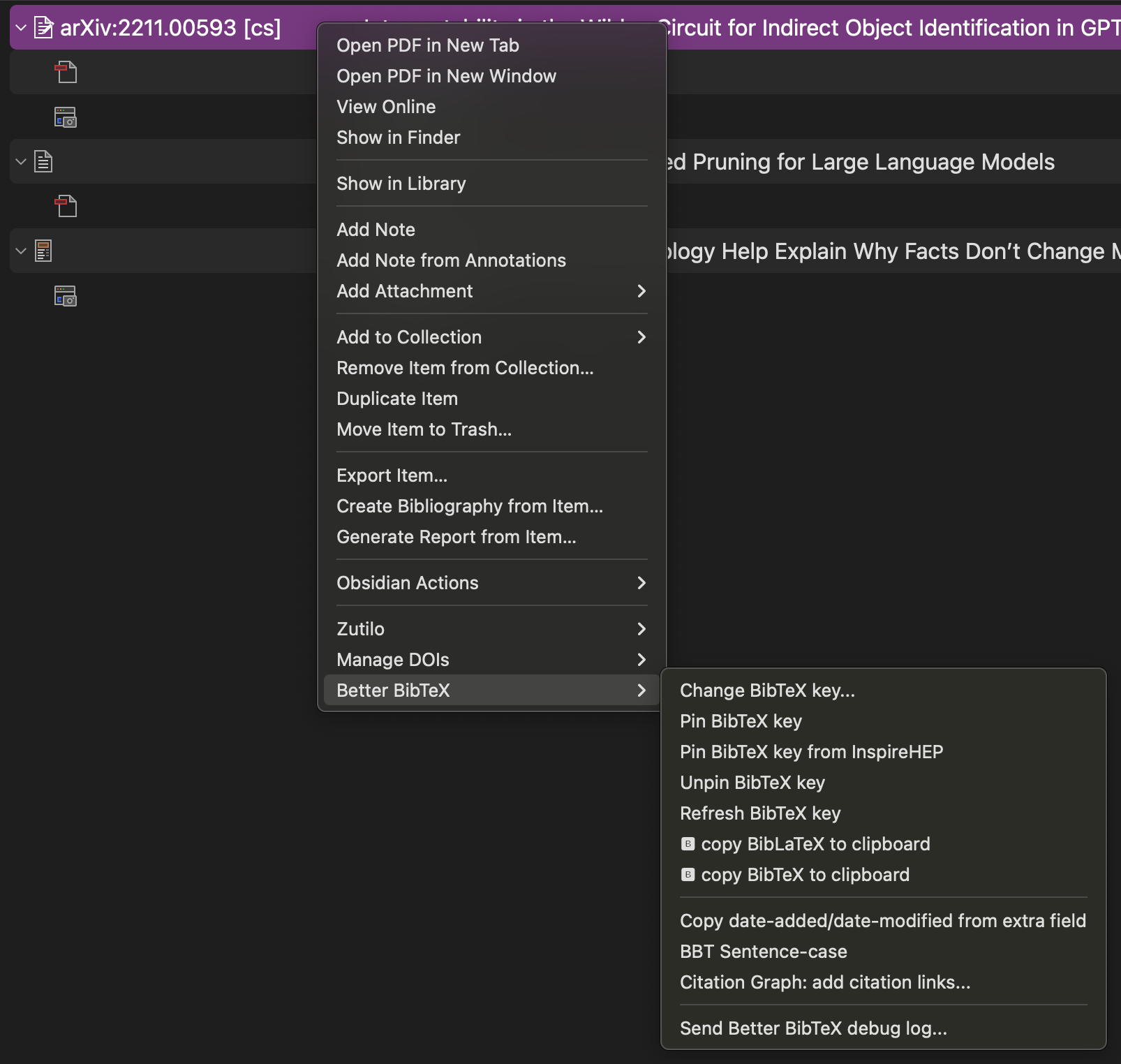Click the journal article icon of the Facts paper
The image size is (1121, 1064).
click(43, 251)
